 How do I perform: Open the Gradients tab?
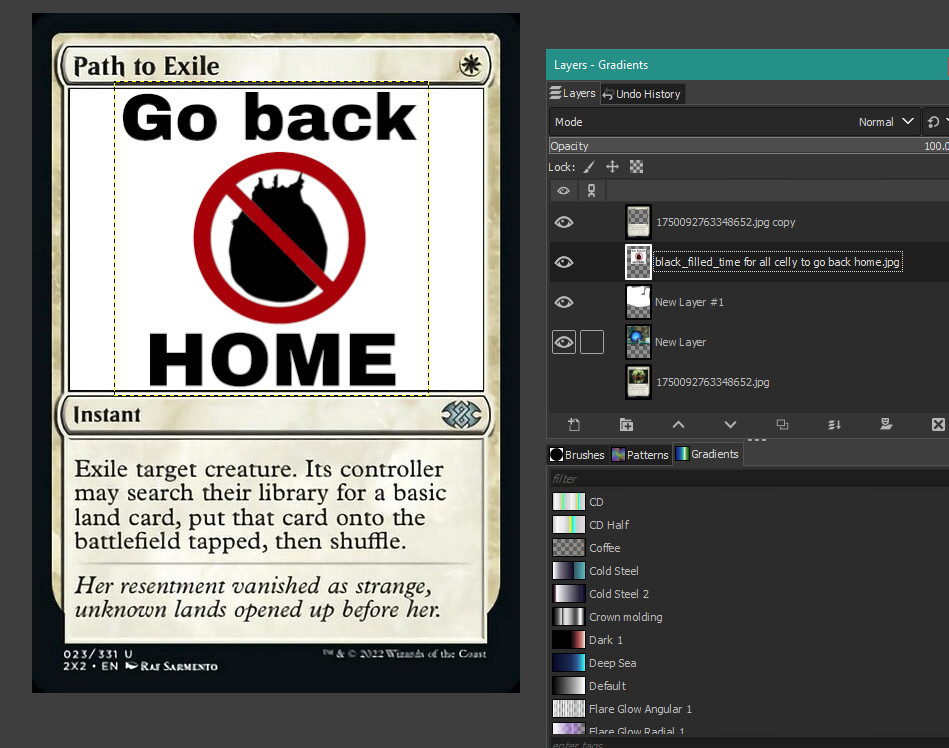(x=708, y=454)
